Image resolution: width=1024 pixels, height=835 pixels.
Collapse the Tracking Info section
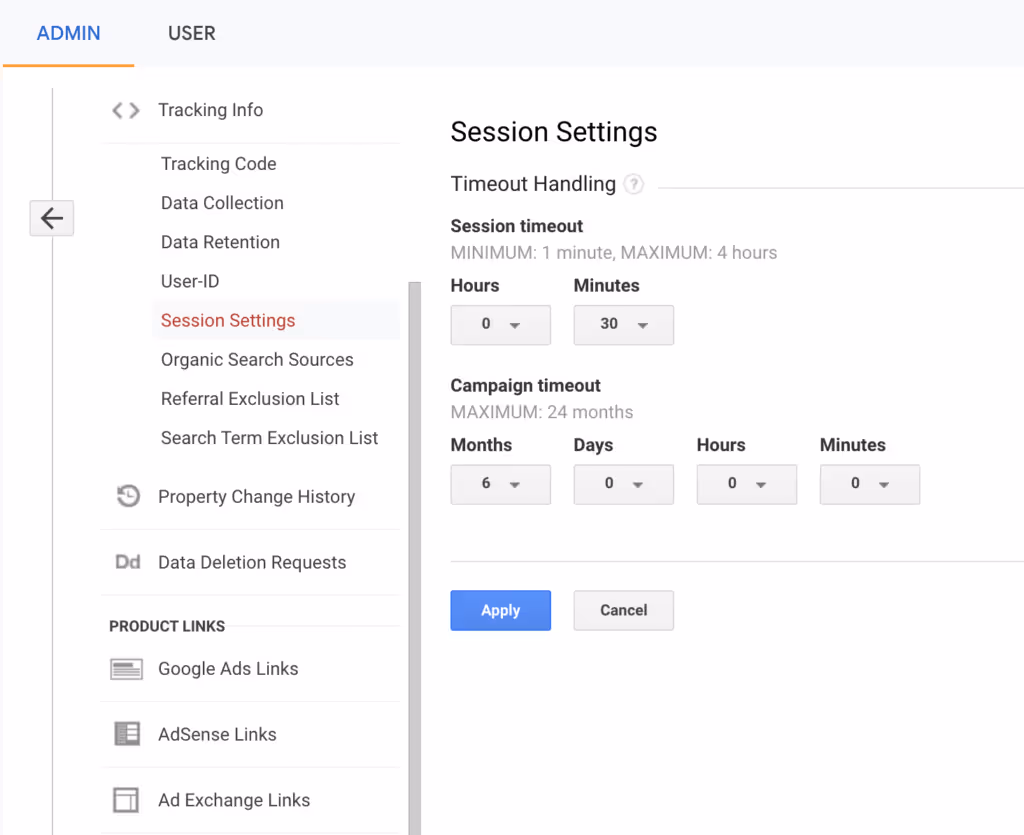(x=210, y=110)
